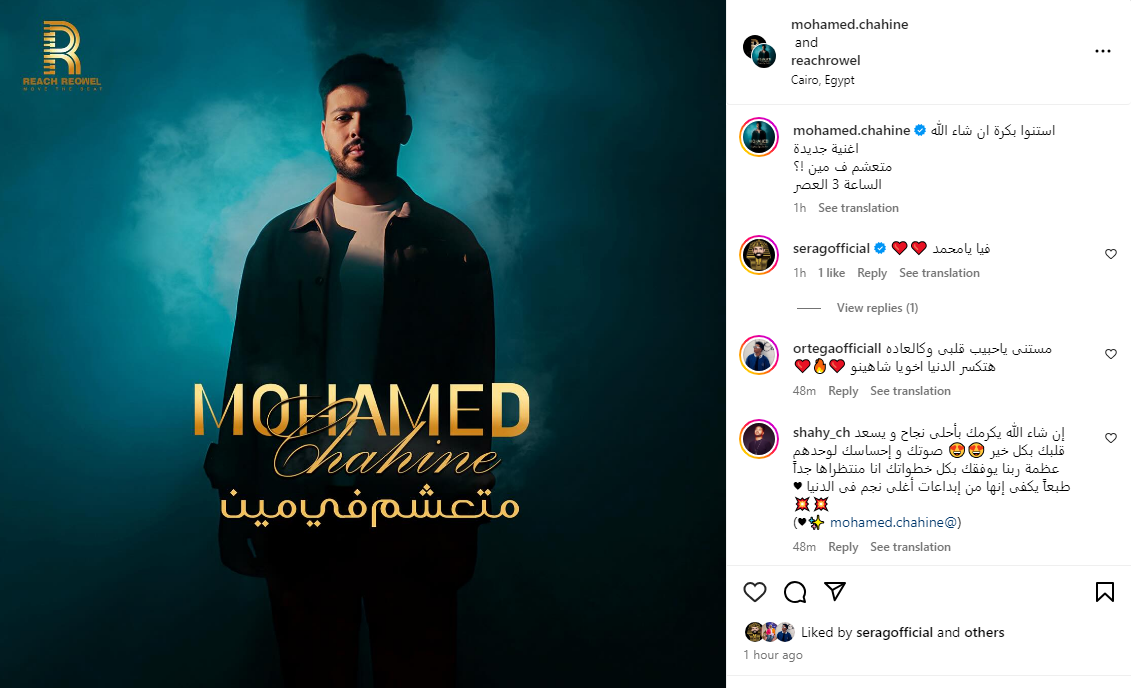1131x688 pixels.
Task: Open more options three-dot menu
Action: (x=1103, y=51)
